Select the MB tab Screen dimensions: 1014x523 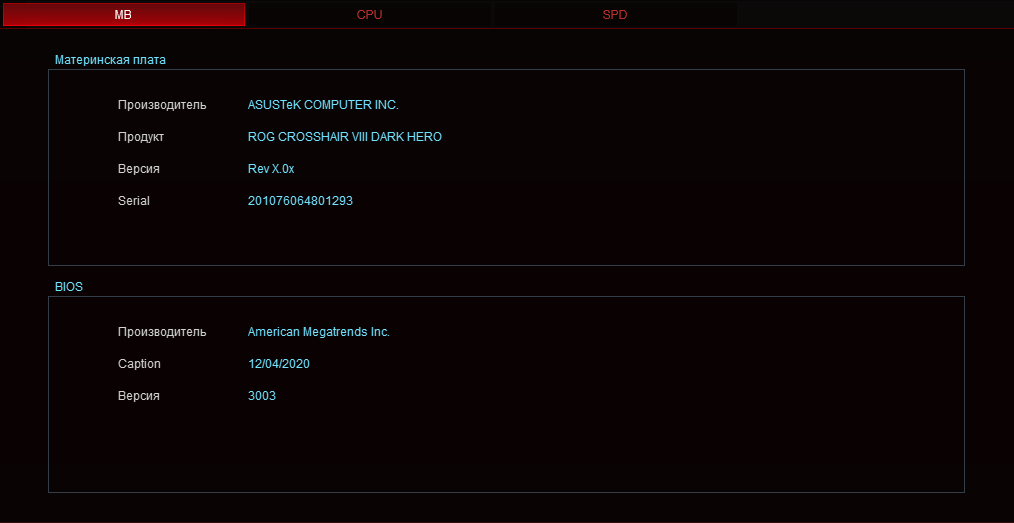tap(123, 15)
